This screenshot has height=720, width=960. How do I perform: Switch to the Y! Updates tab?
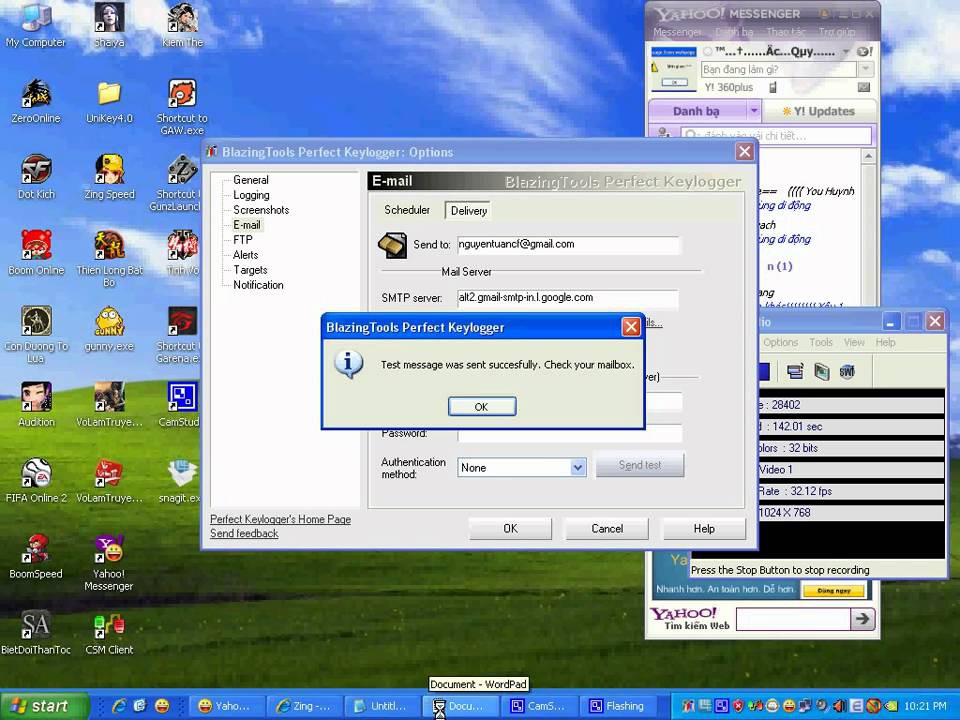pyautogui.click(x=818, y=111)
